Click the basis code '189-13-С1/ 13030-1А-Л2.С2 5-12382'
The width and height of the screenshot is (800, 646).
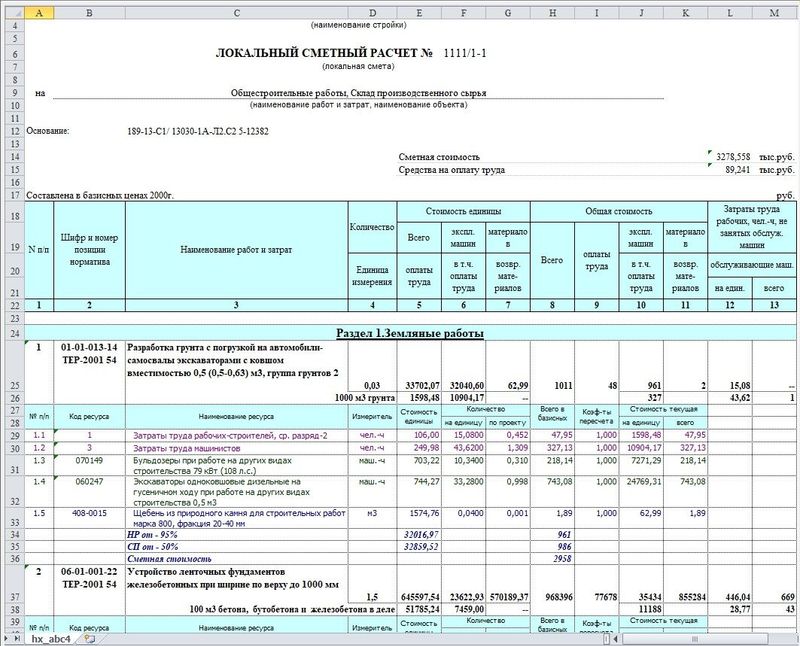tap(198, 131)
